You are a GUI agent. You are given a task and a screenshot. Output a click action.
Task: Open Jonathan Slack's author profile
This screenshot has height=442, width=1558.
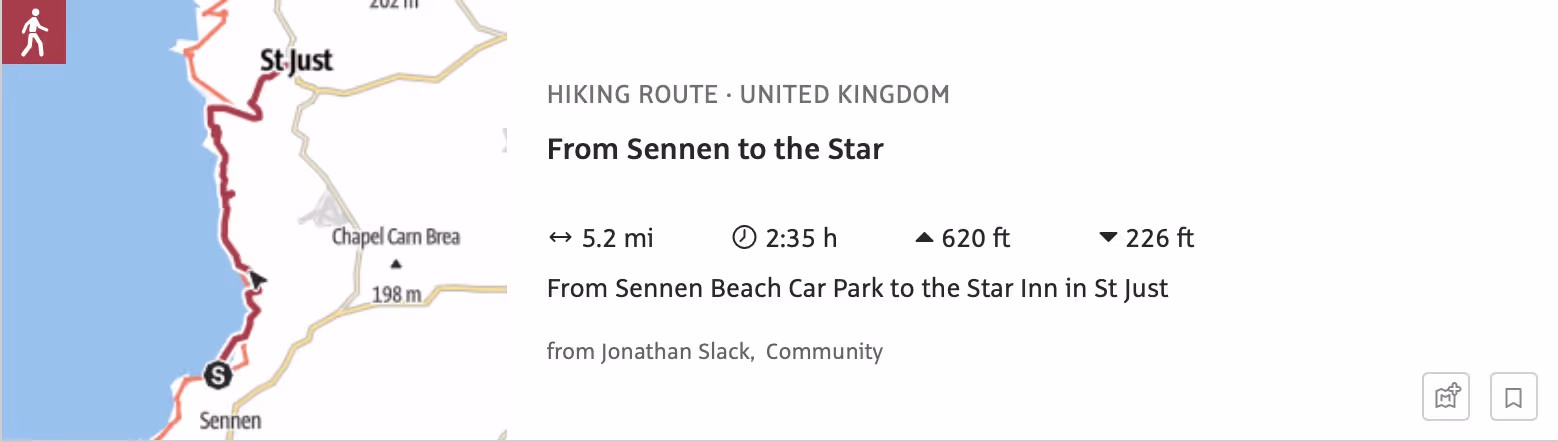coord(676,351)
